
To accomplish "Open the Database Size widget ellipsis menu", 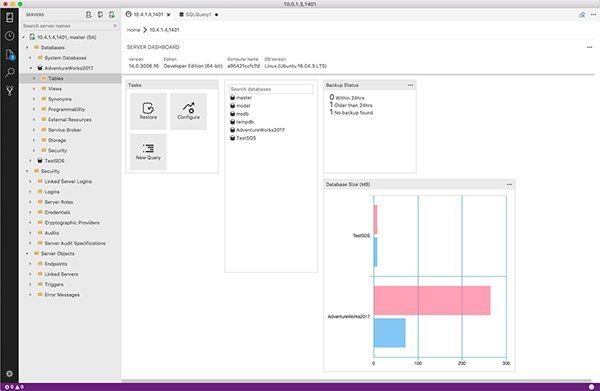I will click(509, 184).
